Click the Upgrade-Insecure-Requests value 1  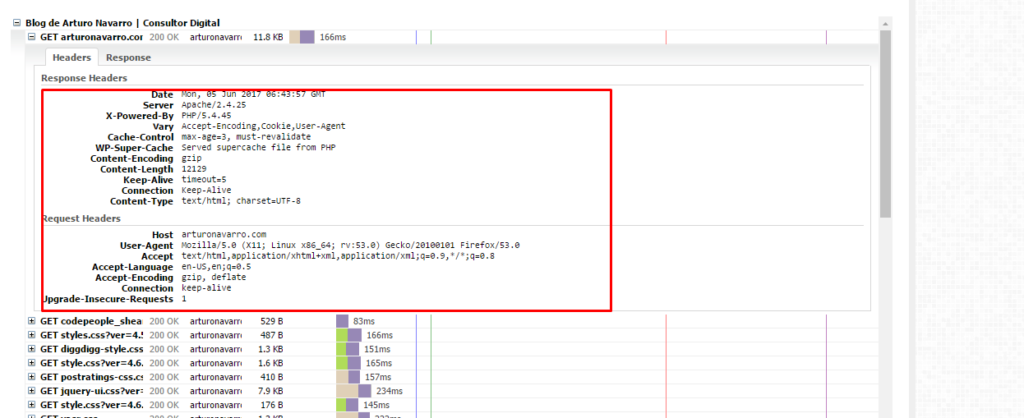184,298
